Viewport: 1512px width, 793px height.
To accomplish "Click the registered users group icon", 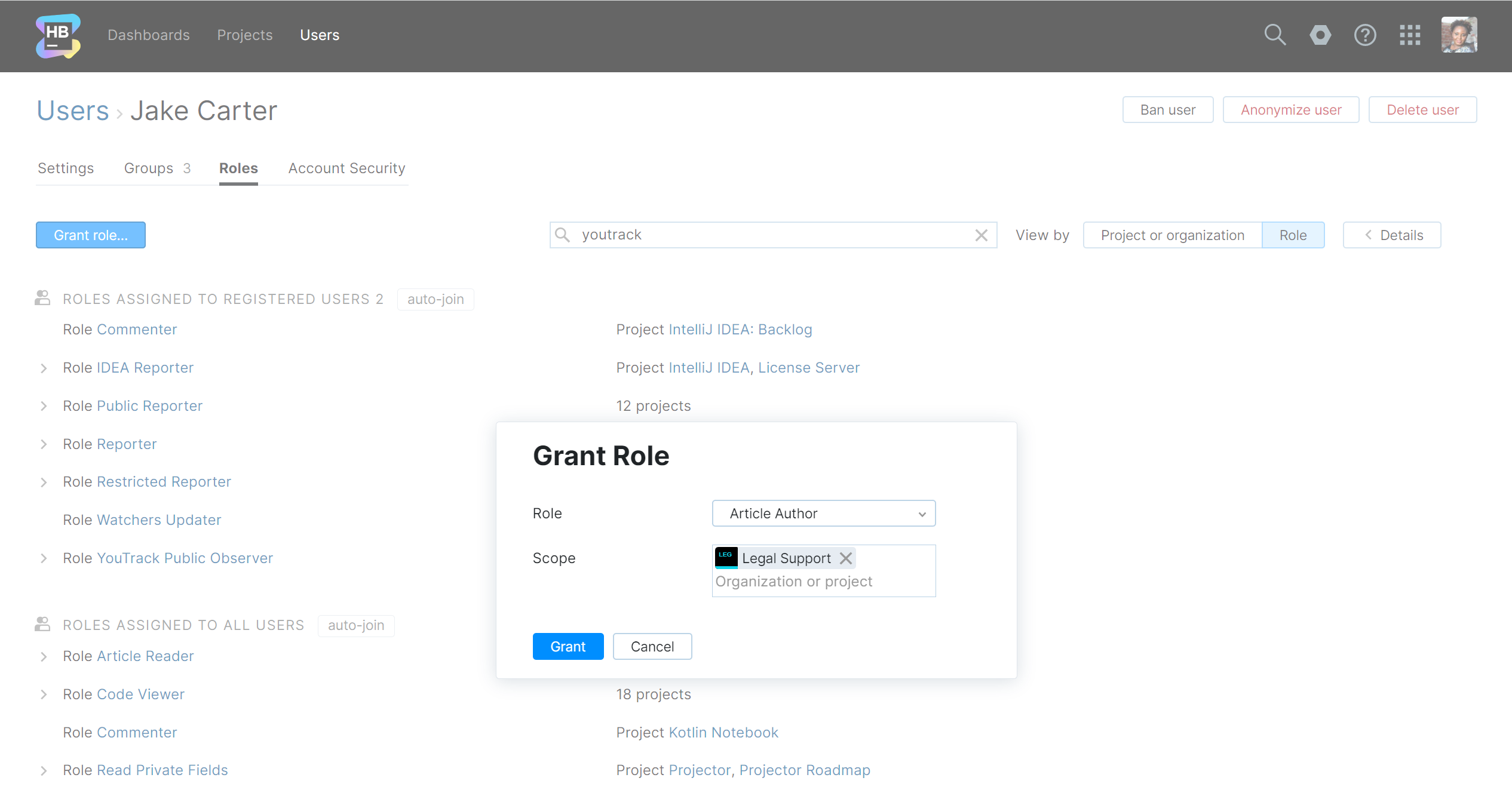I will (42, 299).
